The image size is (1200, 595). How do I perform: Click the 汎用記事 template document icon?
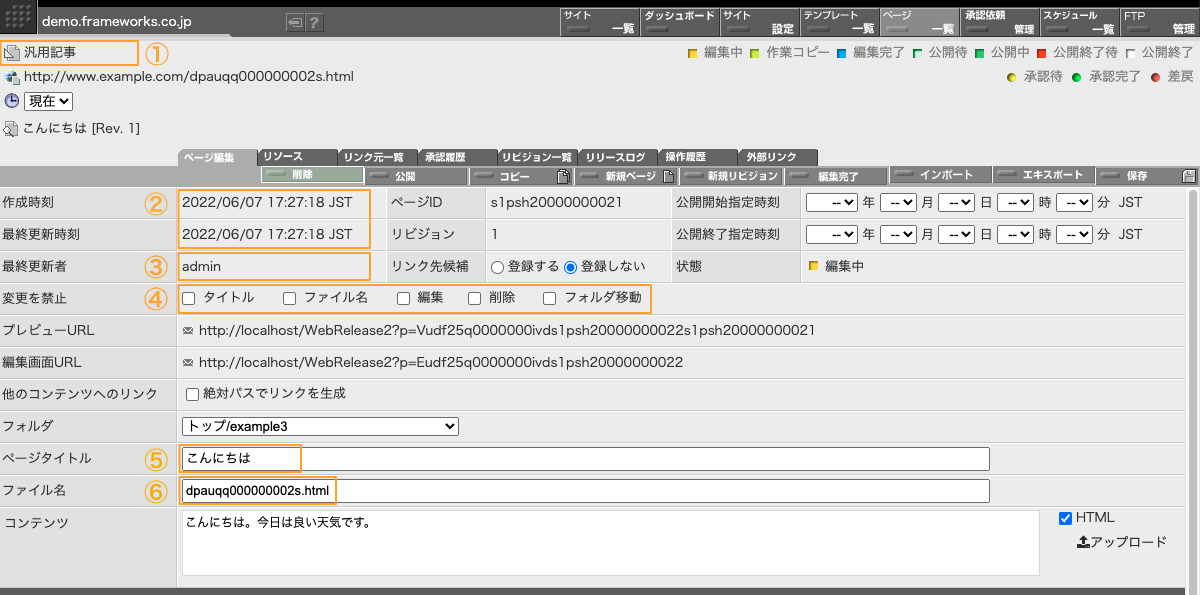pos(12,52)
